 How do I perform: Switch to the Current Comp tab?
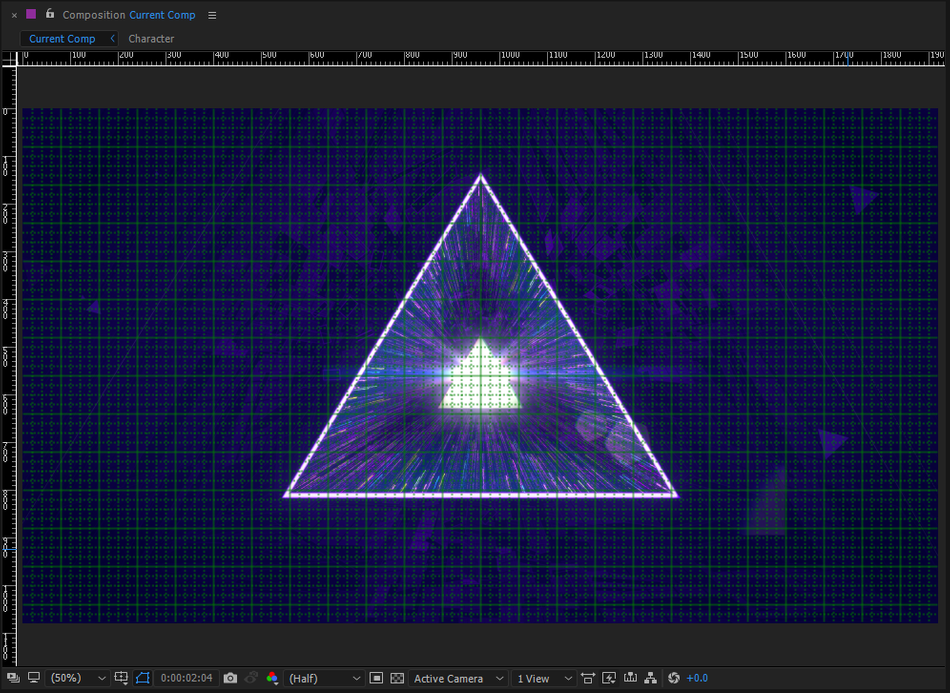click(62, 38)
